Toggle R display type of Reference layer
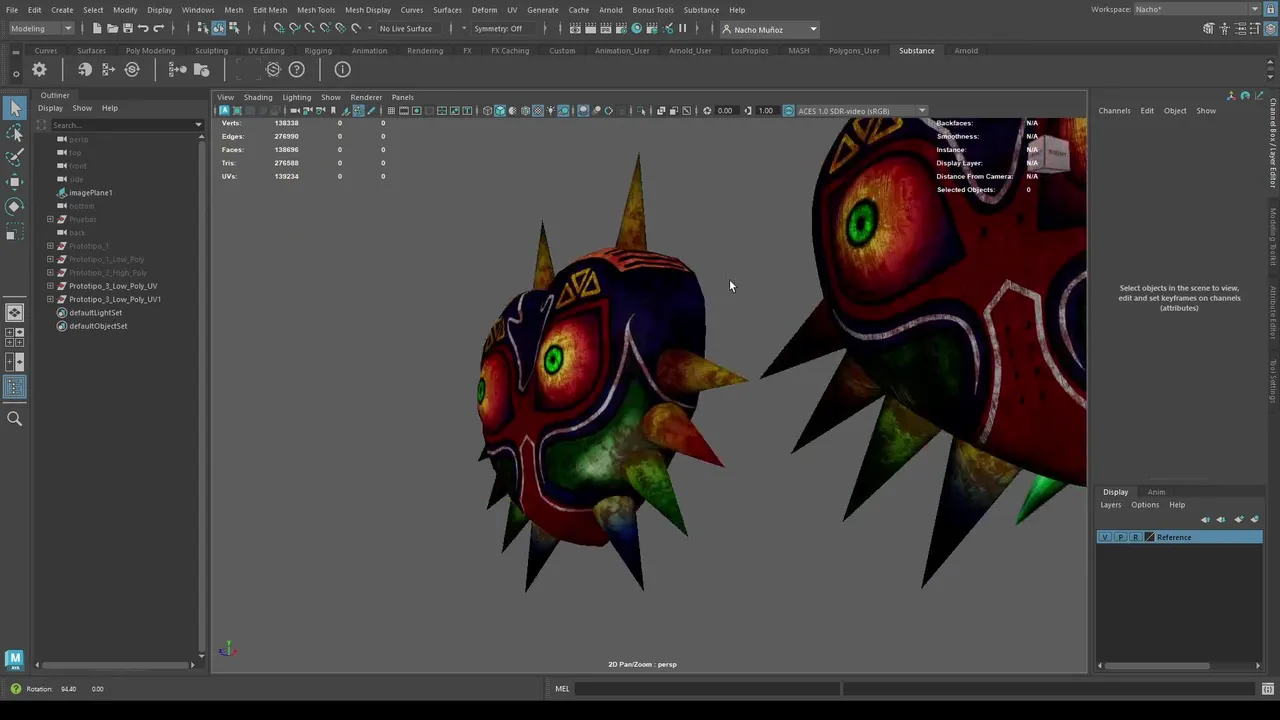 click(1135, 538)
